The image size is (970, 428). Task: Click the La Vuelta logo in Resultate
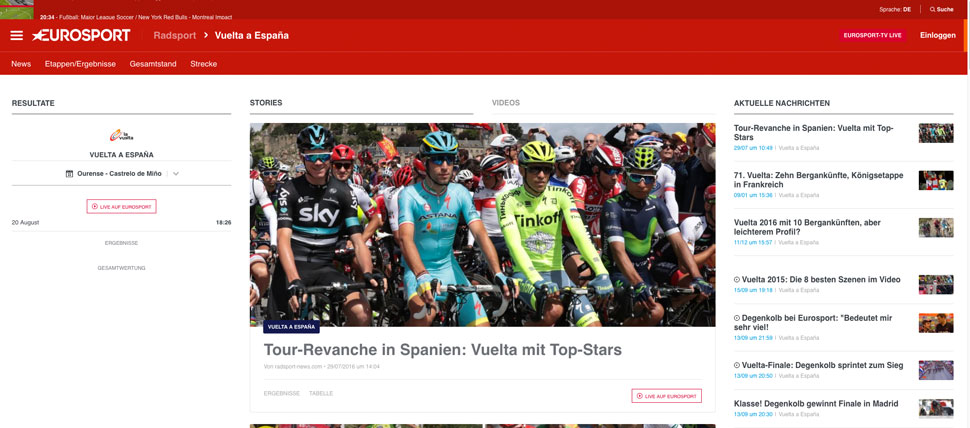pos(121,135)
